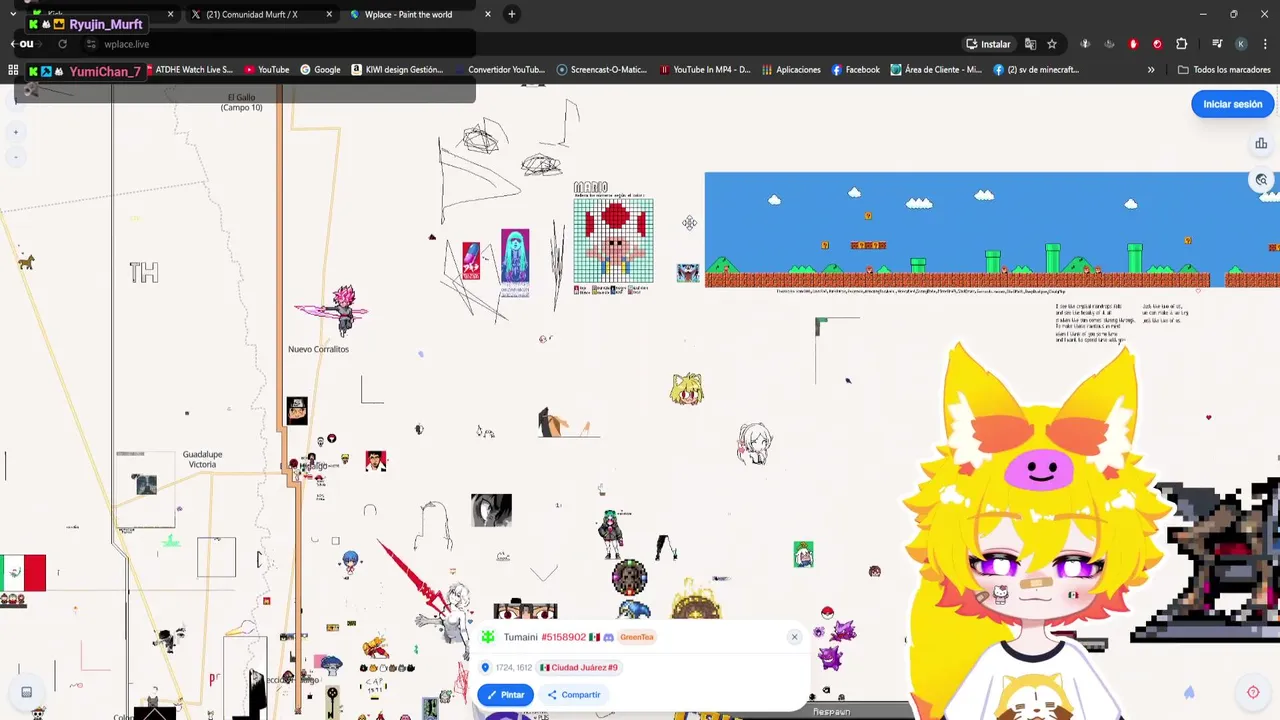
Task: Bookmark this page with the star icon
Action: click(1052, 44)
